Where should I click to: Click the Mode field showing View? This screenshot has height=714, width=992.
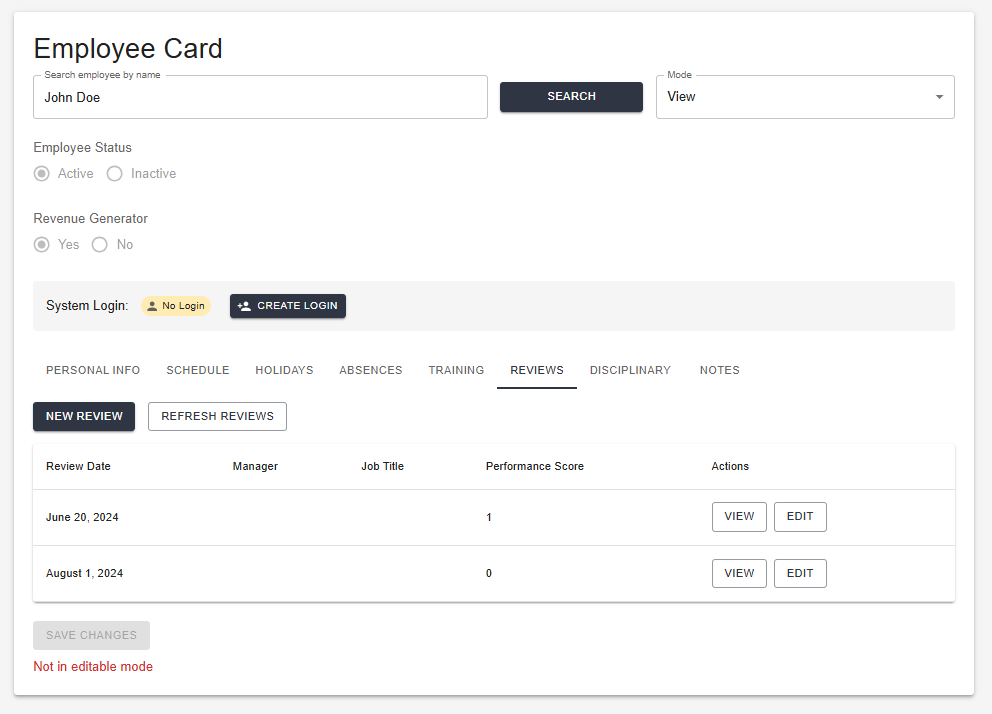coord(805,97)
